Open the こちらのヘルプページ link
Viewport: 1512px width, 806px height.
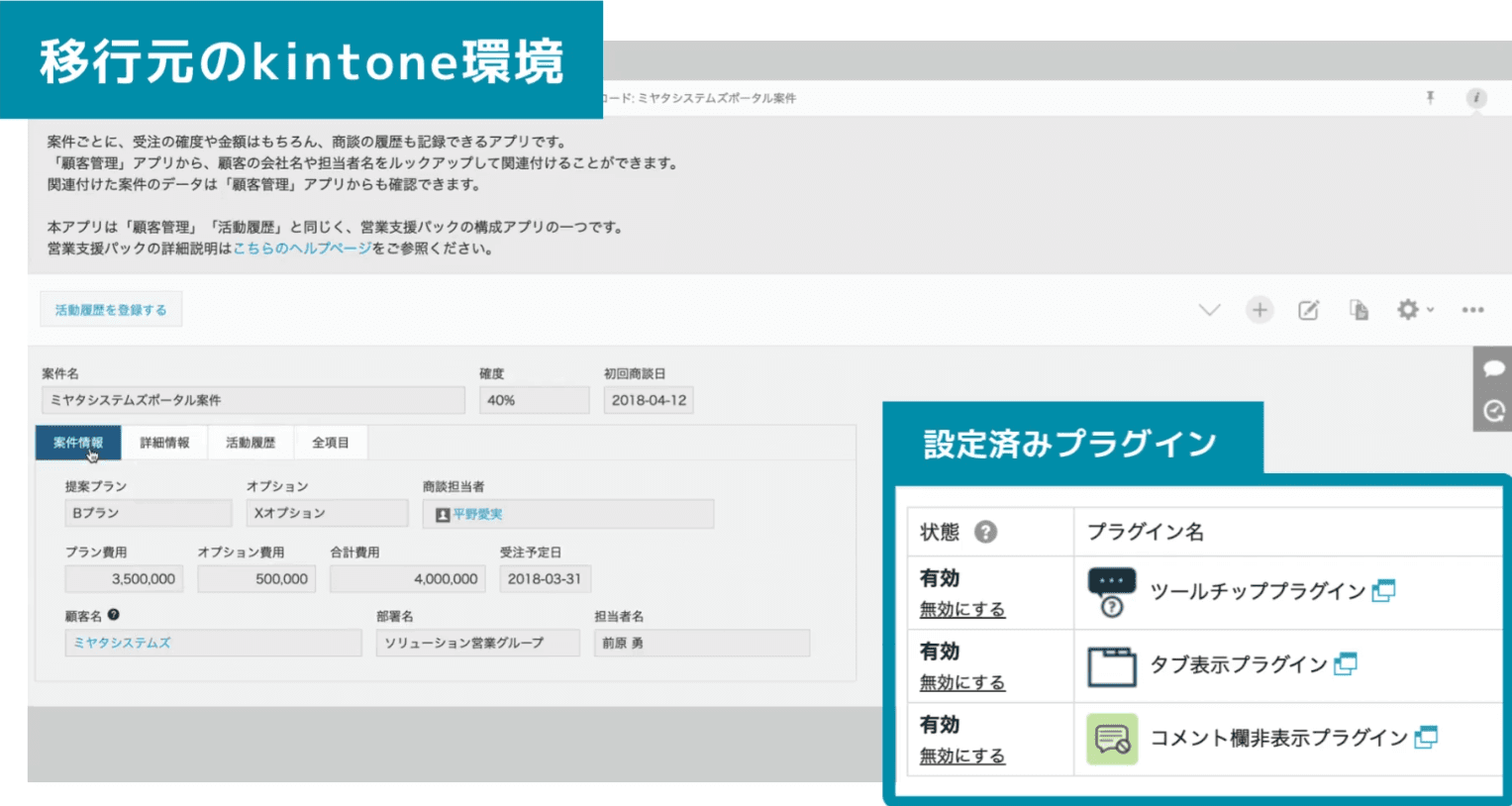302,249
